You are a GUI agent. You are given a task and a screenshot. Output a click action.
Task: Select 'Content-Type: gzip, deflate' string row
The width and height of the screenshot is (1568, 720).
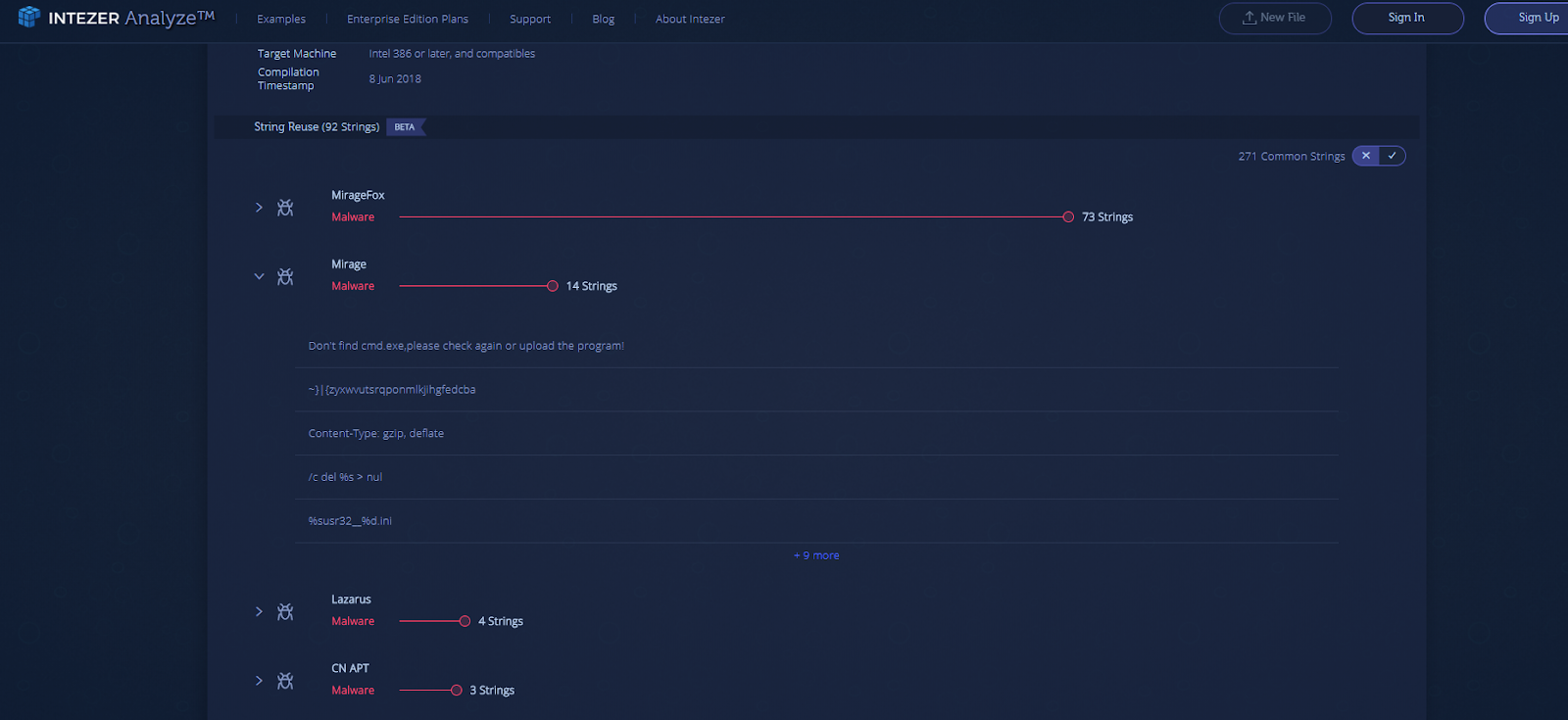[816, 433]
